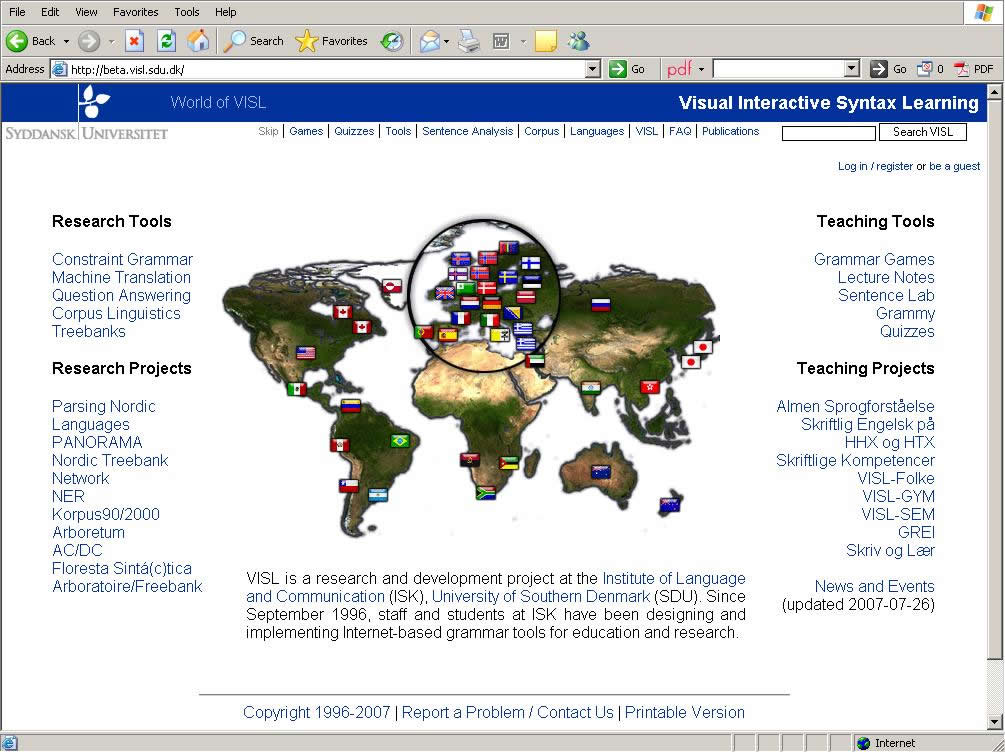Click the browser Home toolbar icon
The image size is (1005, 752).
click(198, 41)
